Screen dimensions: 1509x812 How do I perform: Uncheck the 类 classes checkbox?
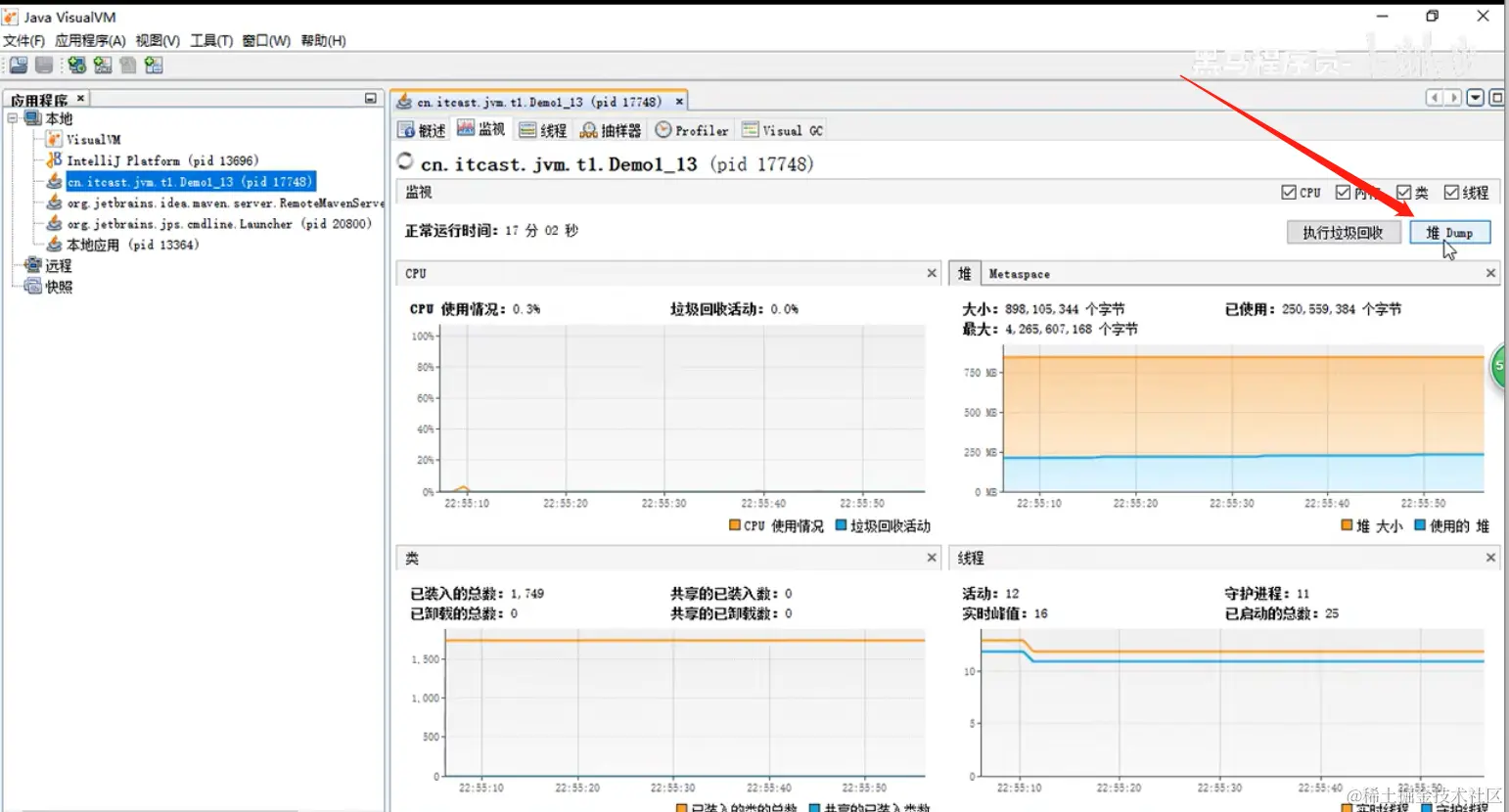(1403, 193)
